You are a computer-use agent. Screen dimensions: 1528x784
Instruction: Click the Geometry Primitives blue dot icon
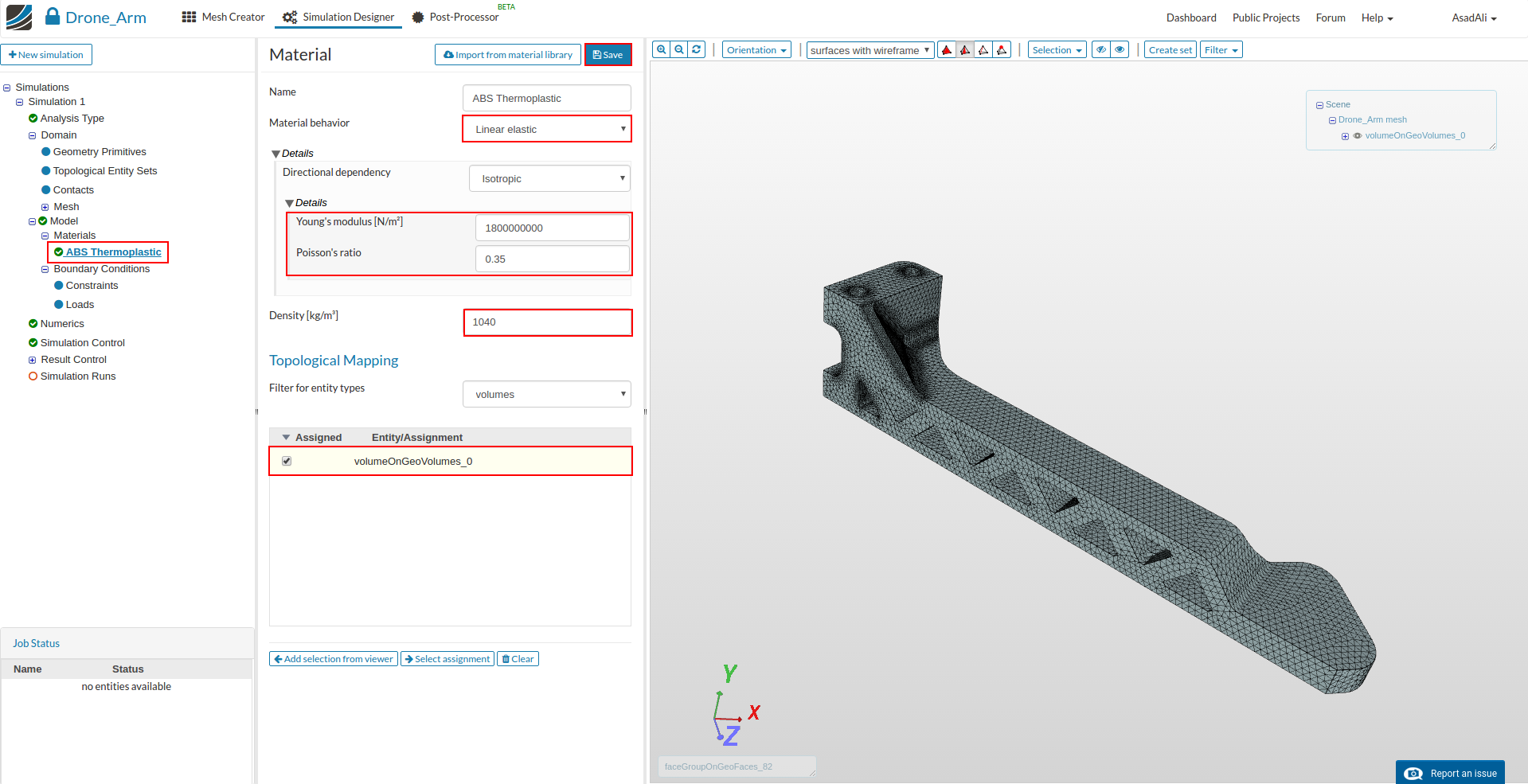[x=45, y=152]
